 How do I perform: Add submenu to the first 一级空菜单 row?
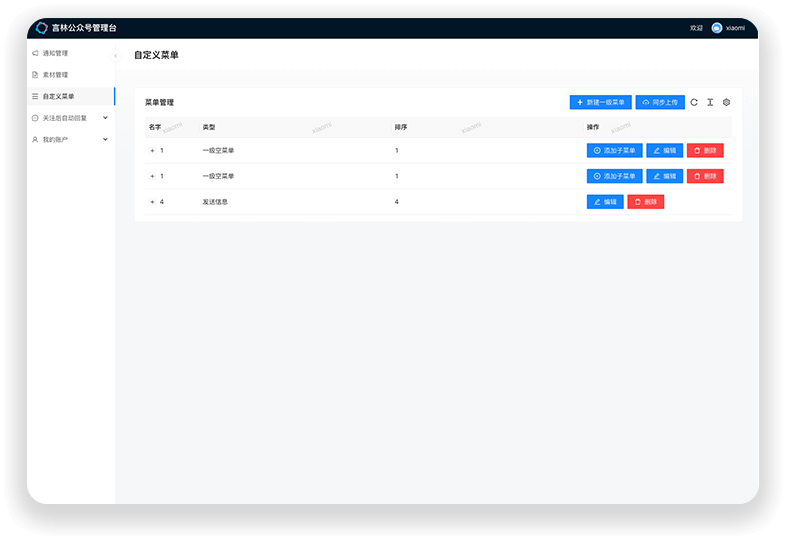(615, 150)
